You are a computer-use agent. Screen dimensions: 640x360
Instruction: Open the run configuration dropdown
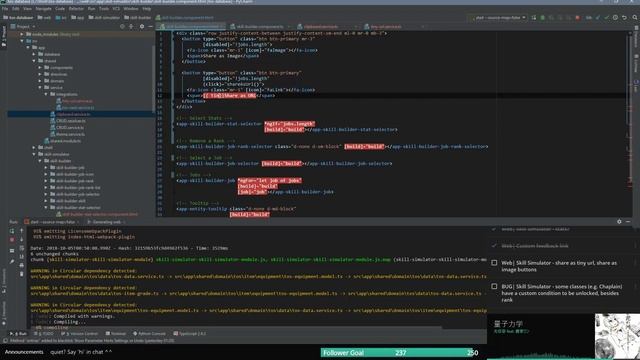498,18
